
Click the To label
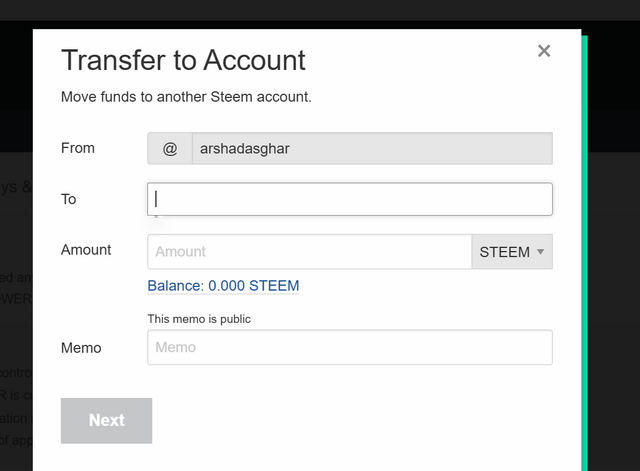click(69, 199)
